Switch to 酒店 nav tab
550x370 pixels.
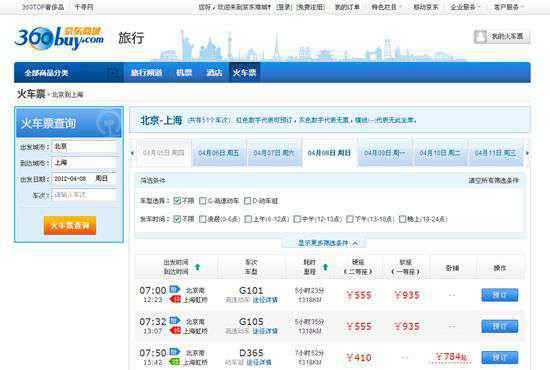pyautogui.click(x=214, y=73)
